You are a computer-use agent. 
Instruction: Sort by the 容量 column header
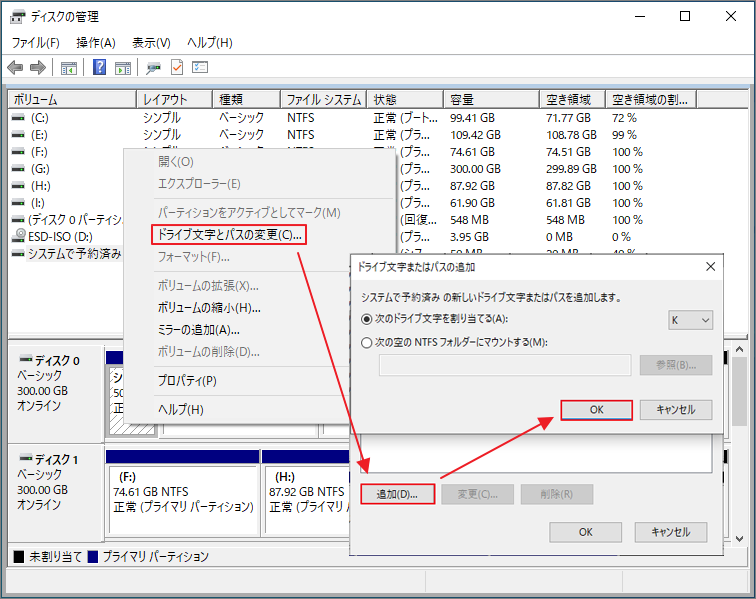[491, 100]
